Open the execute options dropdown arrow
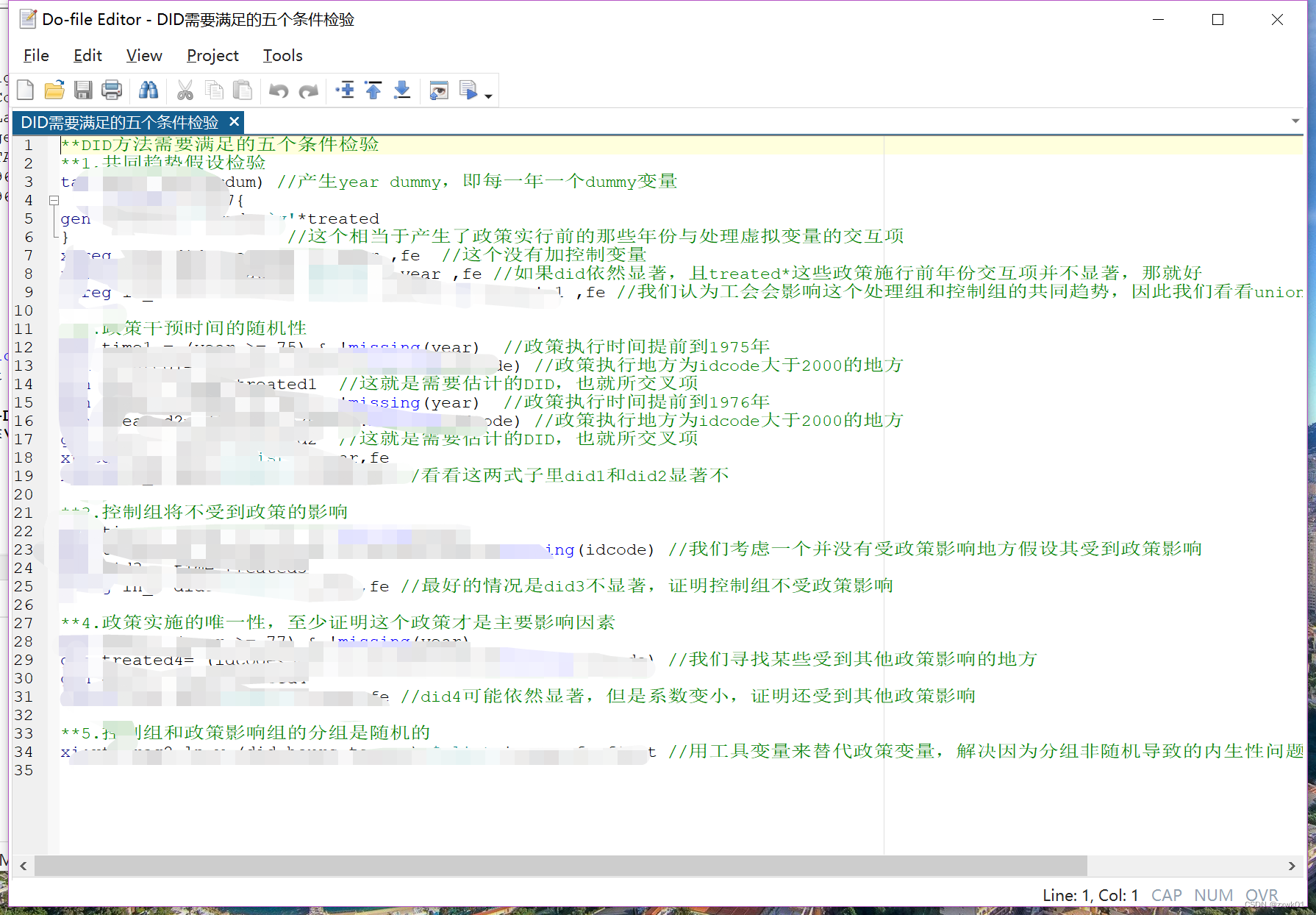The width and height of the screenshot is (1316, 915). coord(488,96)
